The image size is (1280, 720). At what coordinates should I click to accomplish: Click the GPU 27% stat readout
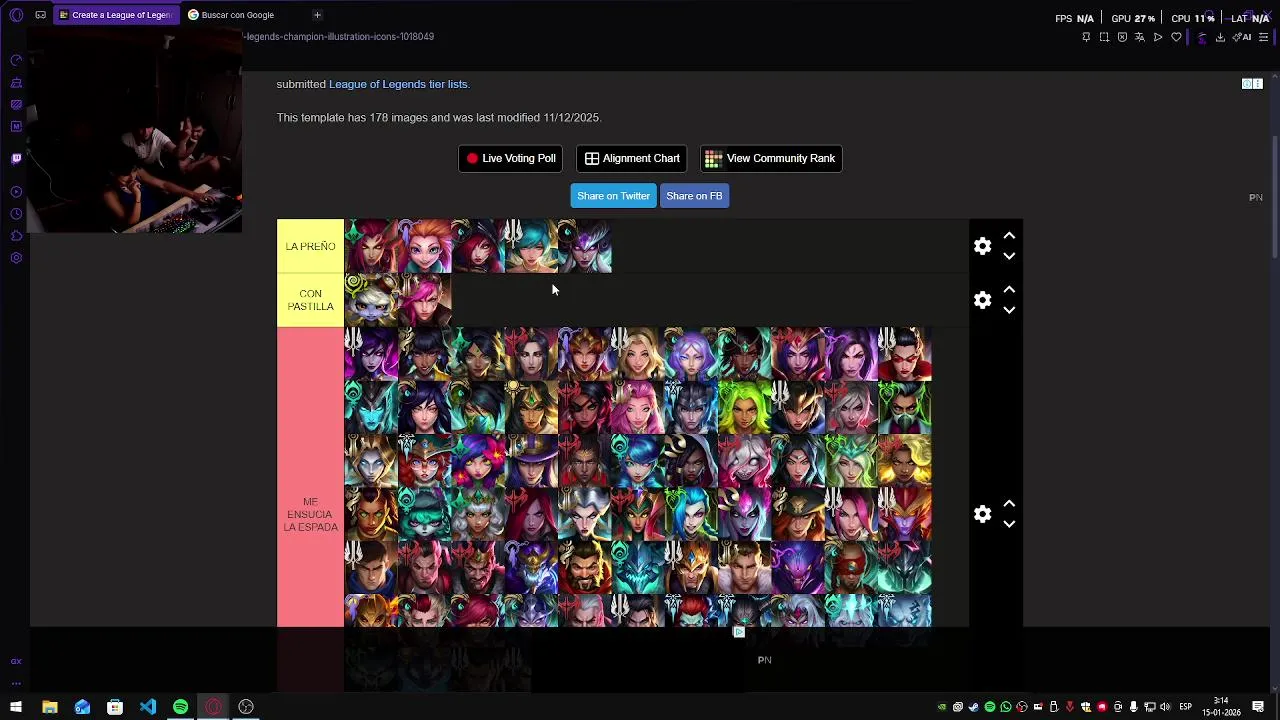pos(1133,18)
